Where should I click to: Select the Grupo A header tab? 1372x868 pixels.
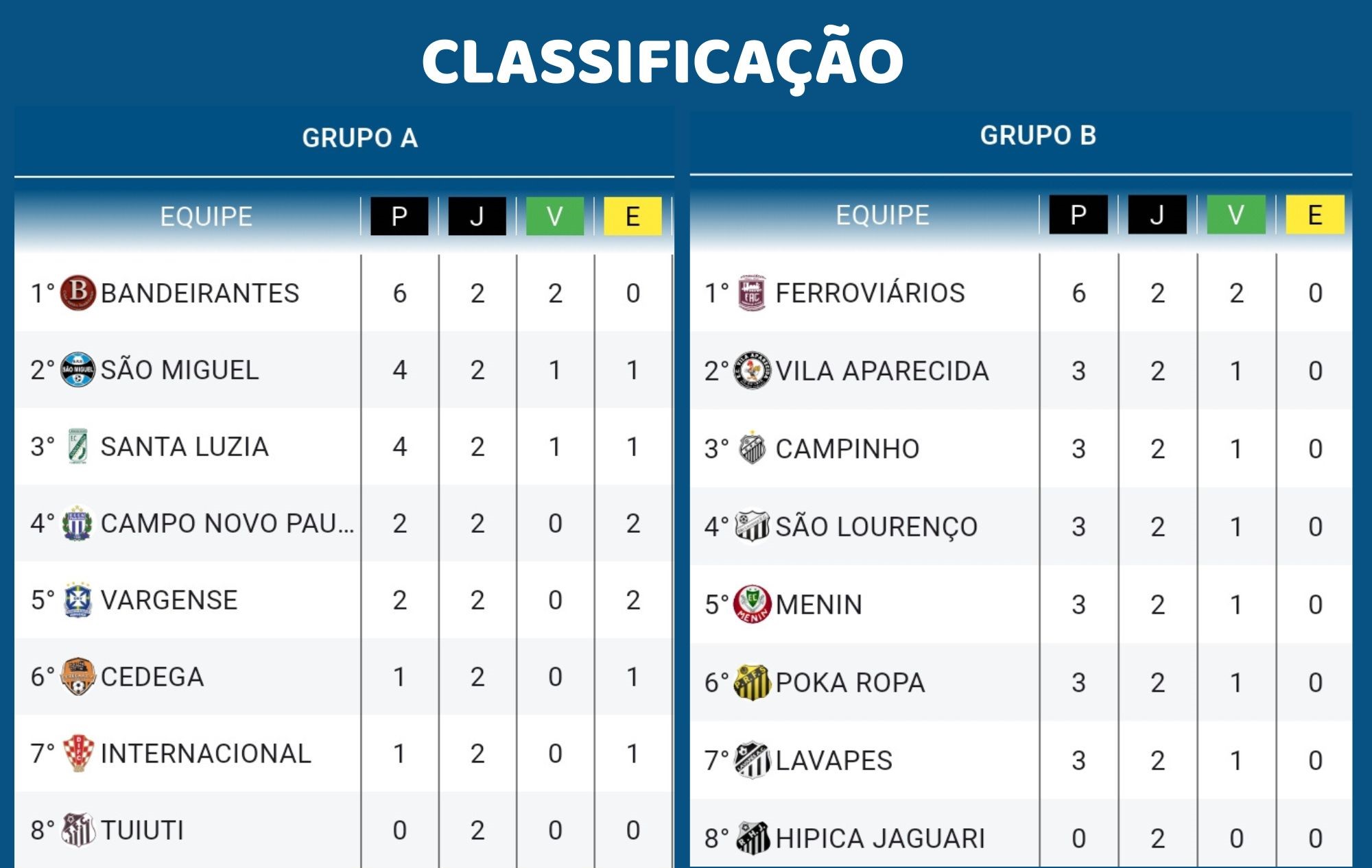point(360,138)
